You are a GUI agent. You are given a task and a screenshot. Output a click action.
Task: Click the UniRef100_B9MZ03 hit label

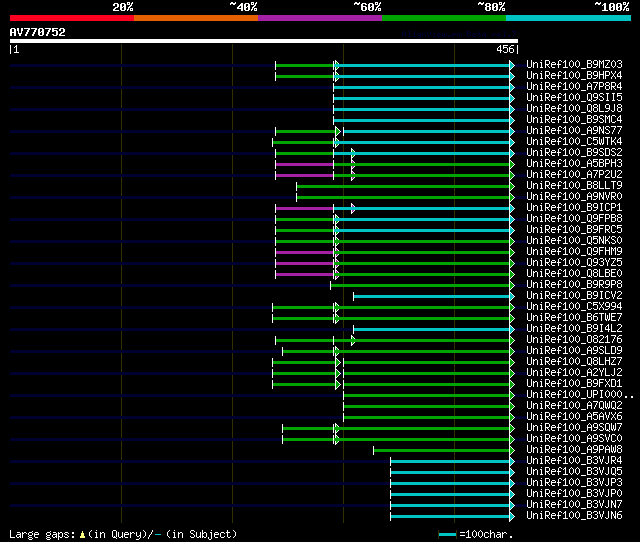tap(574, 64)
